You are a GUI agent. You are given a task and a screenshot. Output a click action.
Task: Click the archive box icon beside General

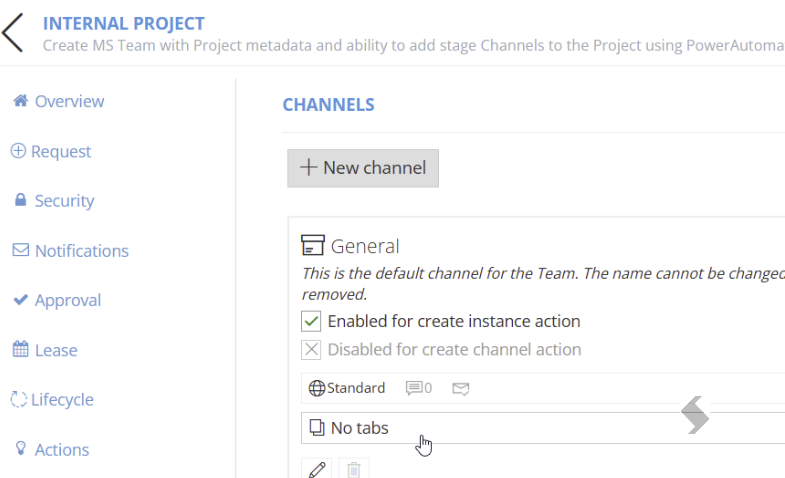coord(313,246)
